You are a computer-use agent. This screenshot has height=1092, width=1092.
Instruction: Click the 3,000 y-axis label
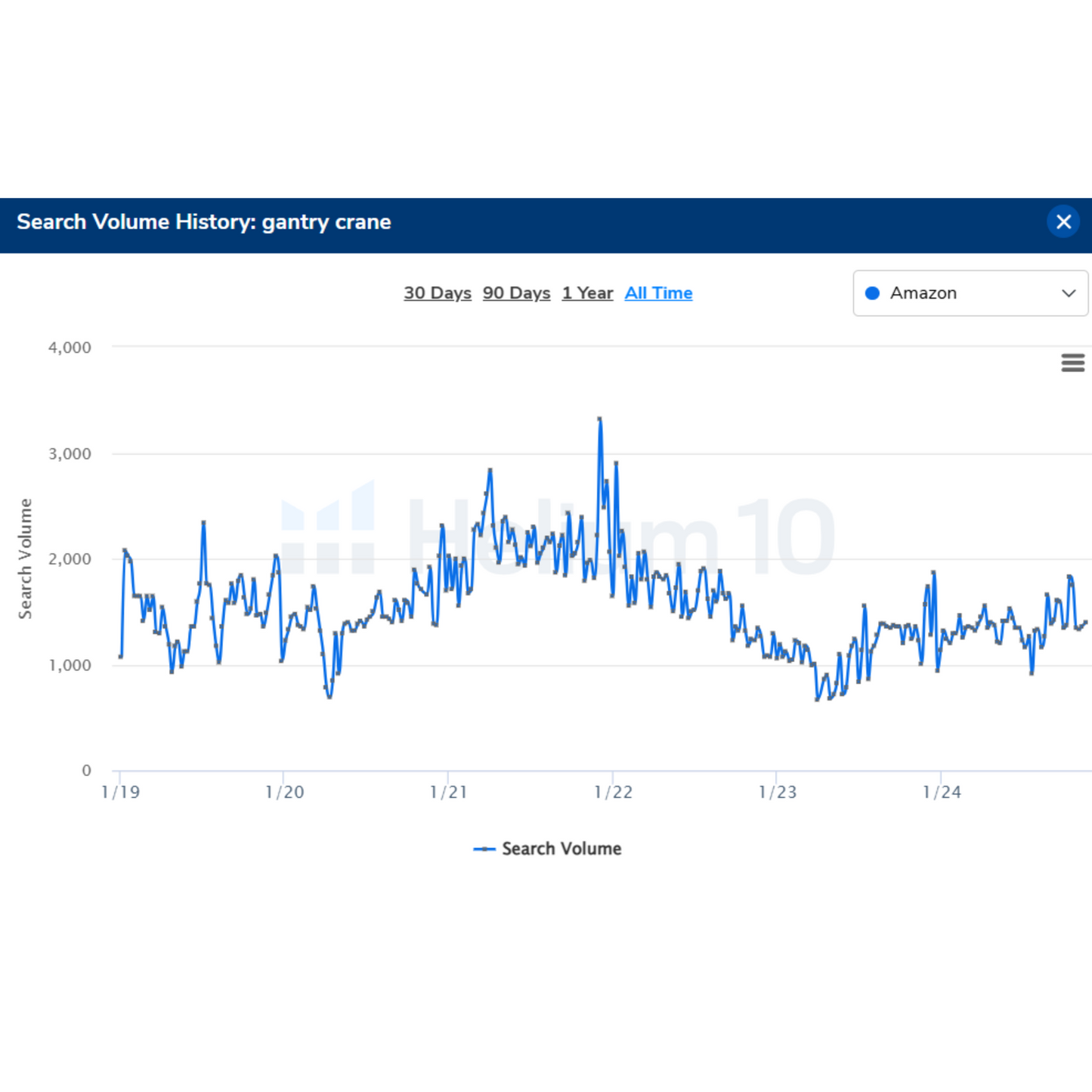click(x=70, y=453)
